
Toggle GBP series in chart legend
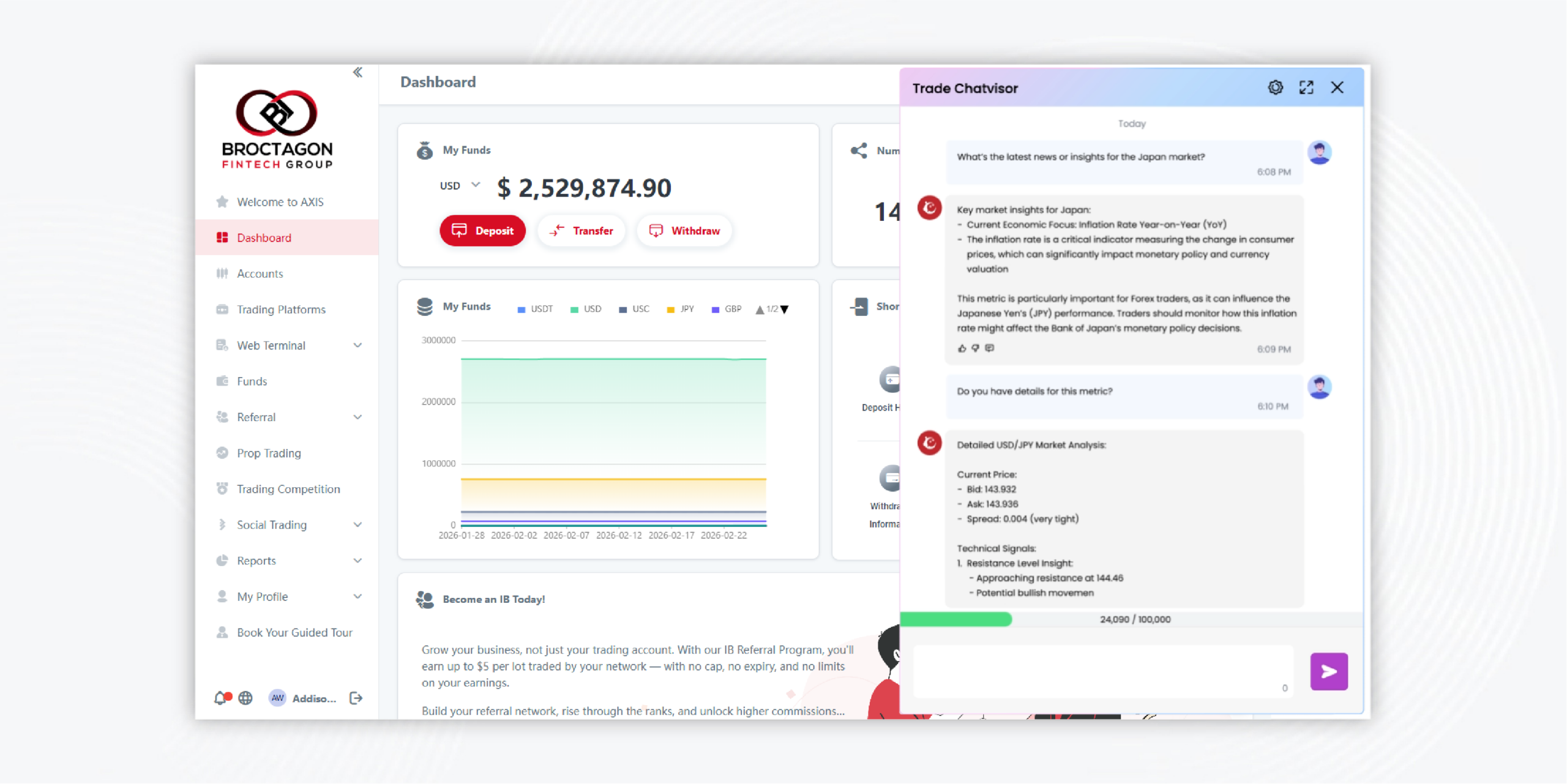(x=727, y=309)
